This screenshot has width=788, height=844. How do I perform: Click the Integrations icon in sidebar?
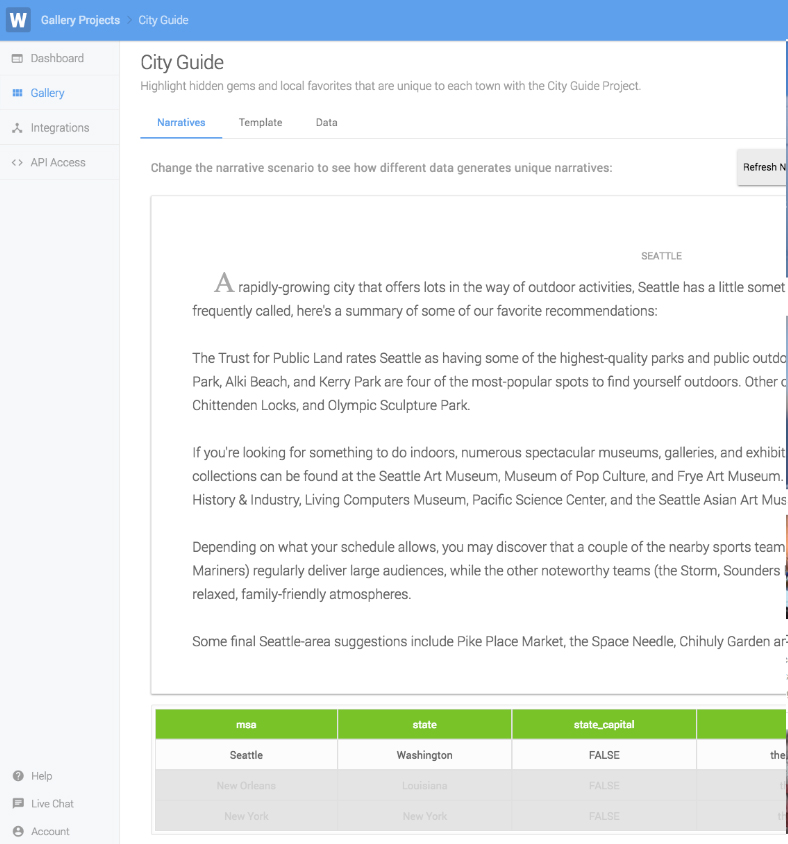click(17, 128)
